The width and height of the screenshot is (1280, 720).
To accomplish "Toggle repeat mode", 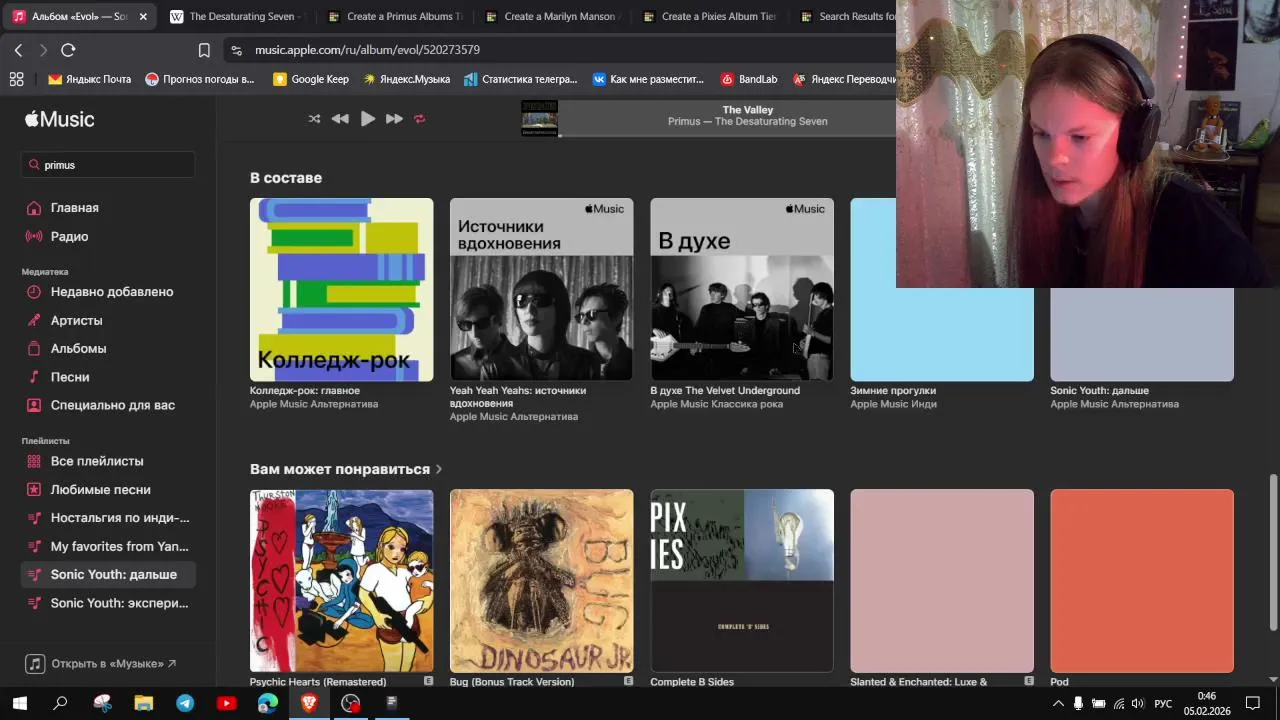I will click(x=420, y=118).
